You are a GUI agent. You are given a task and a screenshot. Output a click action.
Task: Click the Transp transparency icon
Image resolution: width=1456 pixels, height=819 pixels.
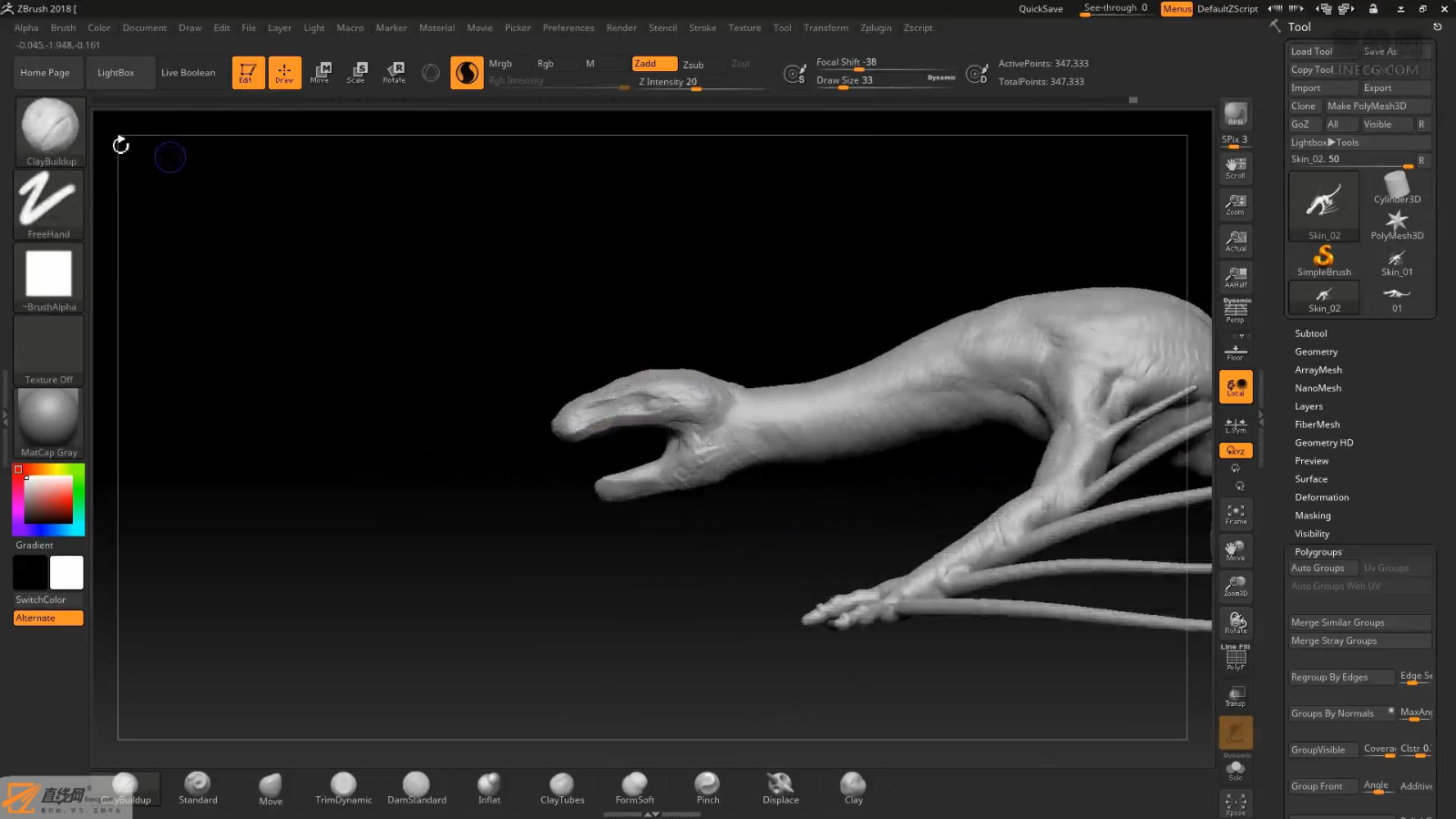click(x=1236, y=697)
